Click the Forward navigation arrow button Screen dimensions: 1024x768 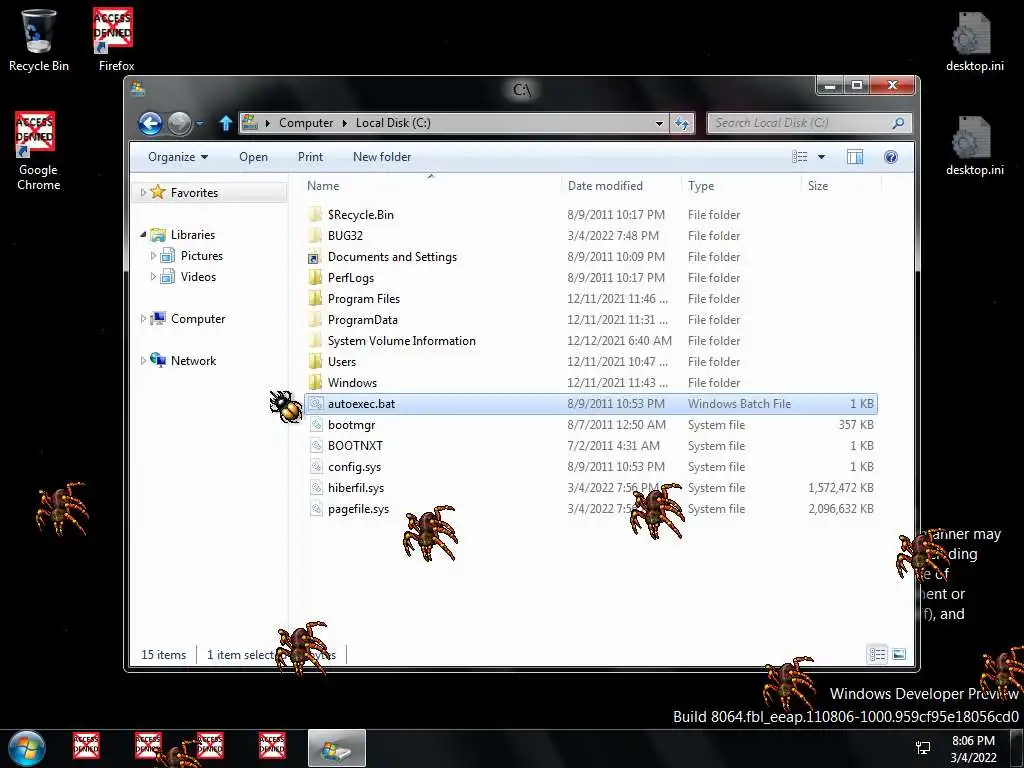(179, 123)
